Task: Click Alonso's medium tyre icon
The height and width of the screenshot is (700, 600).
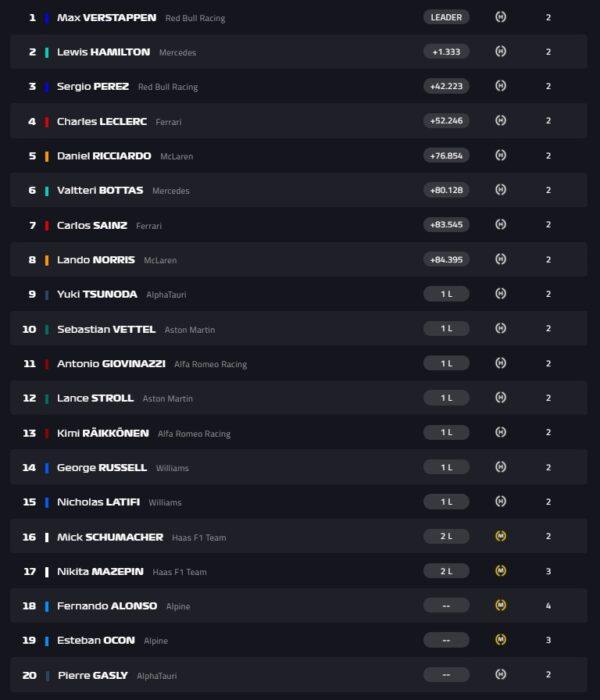Action: (500, 605)
